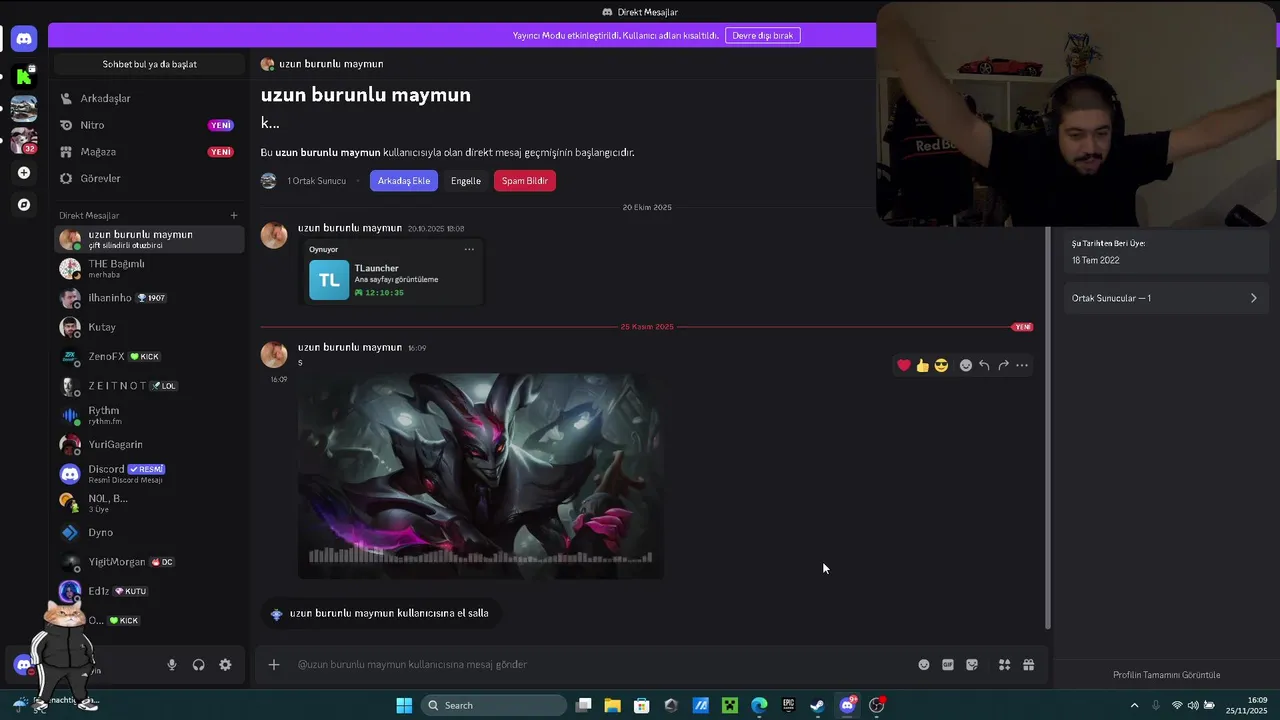Wave with uzun burunlu maymun kullanıcısına el salla
Screen dimensions: 1280x720
[x=381, y=613]
